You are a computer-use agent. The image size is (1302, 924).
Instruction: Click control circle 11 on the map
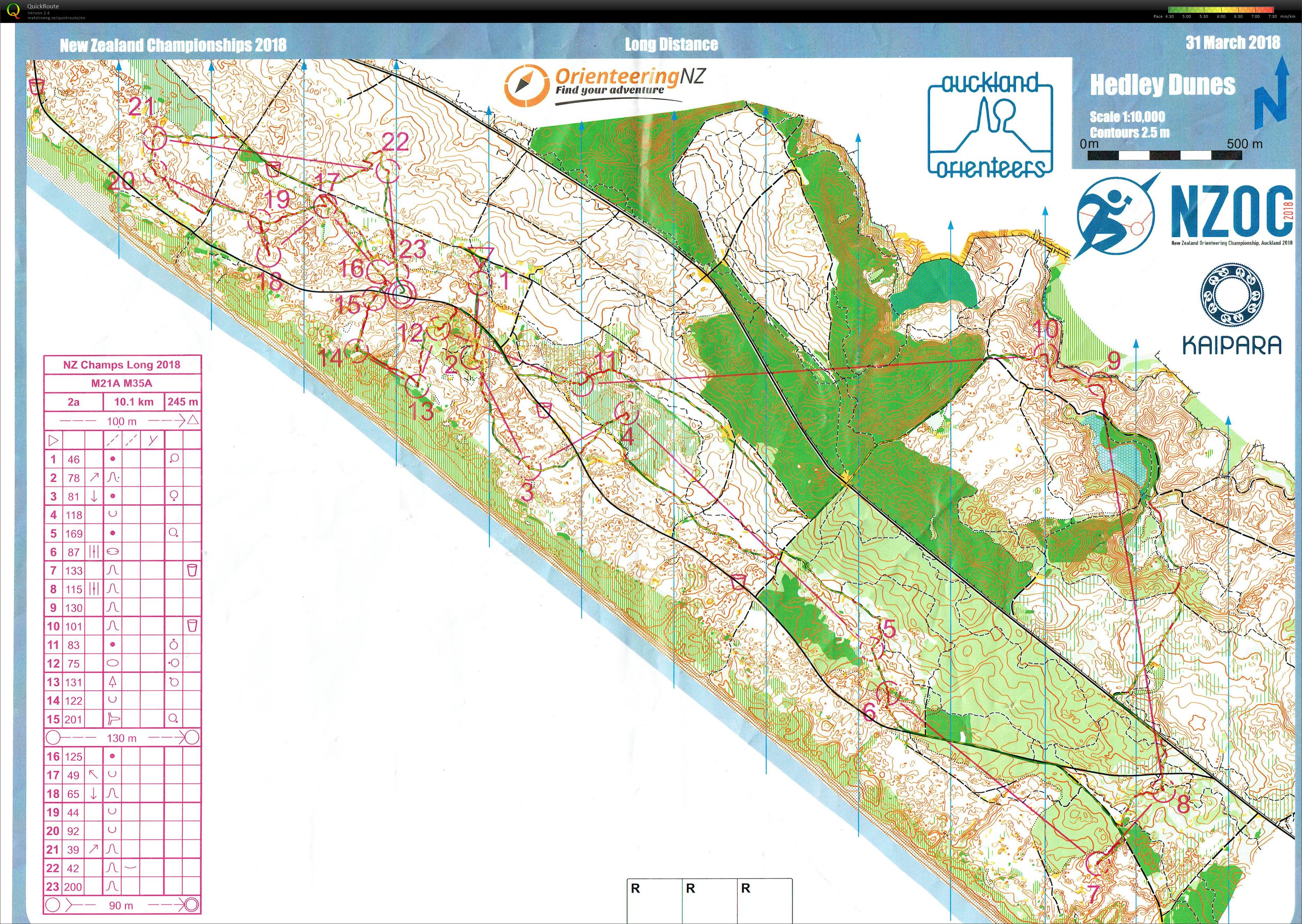pos(582,385)
